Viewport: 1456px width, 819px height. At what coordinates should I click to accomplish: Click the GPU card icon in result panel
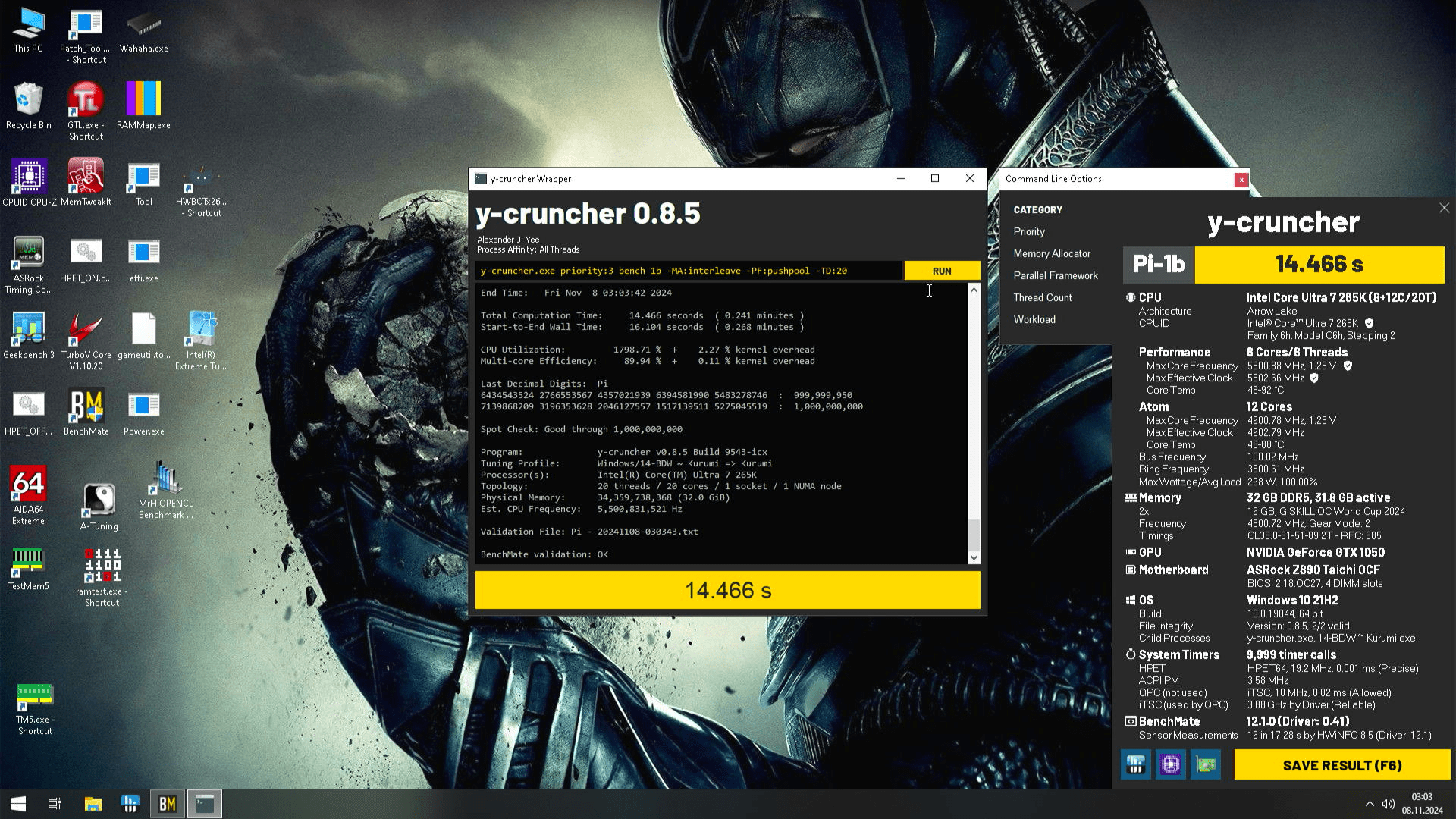[1206, 764]
